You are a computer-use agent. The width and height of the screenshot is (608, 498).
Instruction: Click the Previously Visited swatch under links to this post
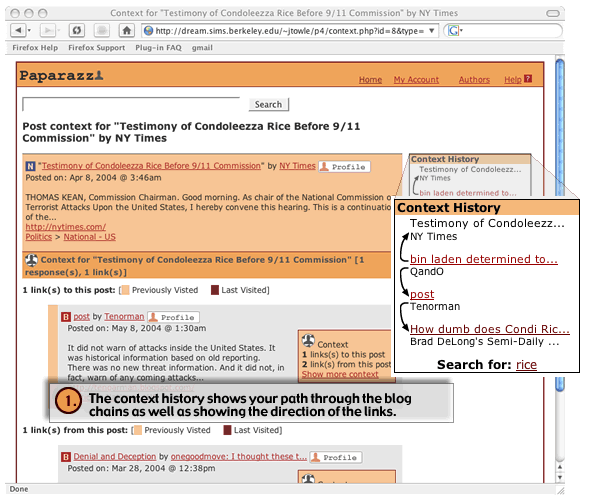[126, 290]
